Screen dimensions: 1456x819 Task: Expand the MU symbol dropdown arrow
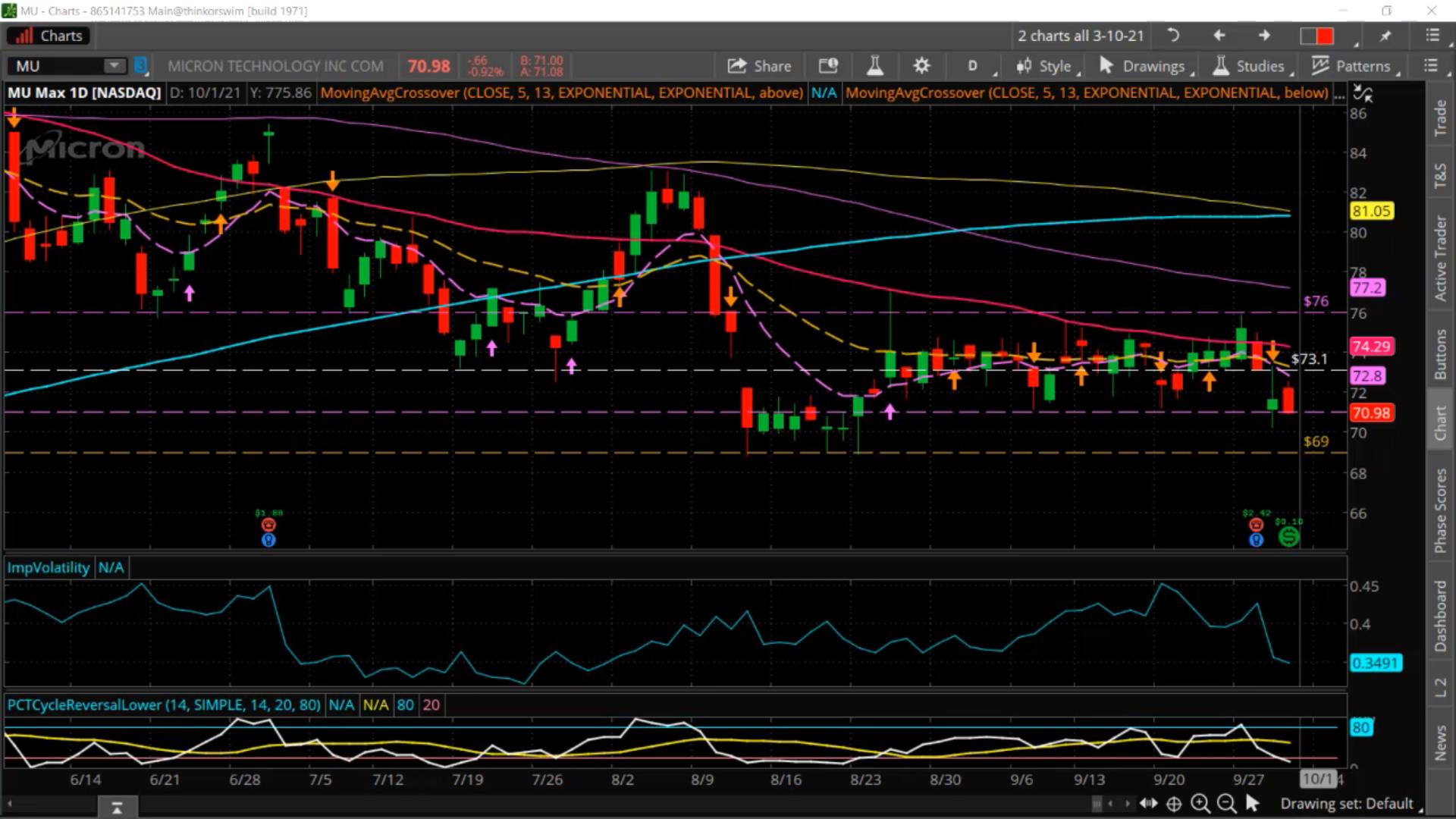click(115, 66)
